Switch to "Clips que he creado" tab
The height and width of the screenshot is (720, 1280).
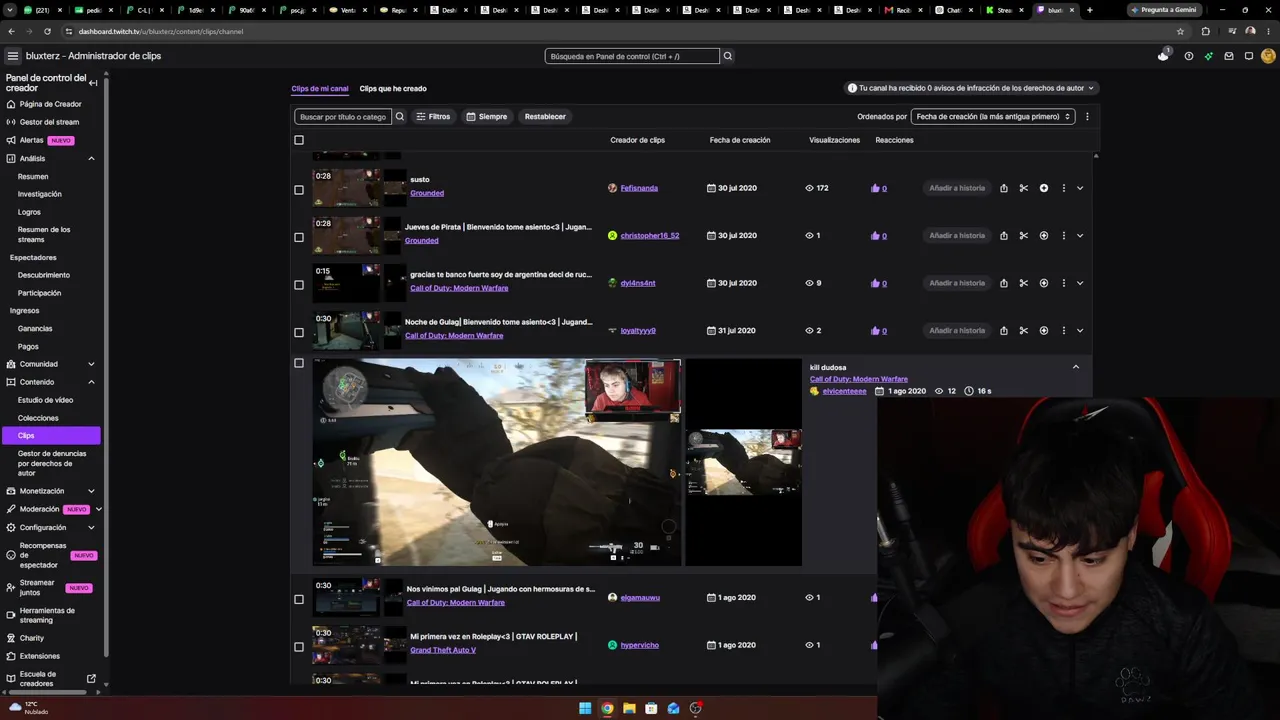click(393, 88)
